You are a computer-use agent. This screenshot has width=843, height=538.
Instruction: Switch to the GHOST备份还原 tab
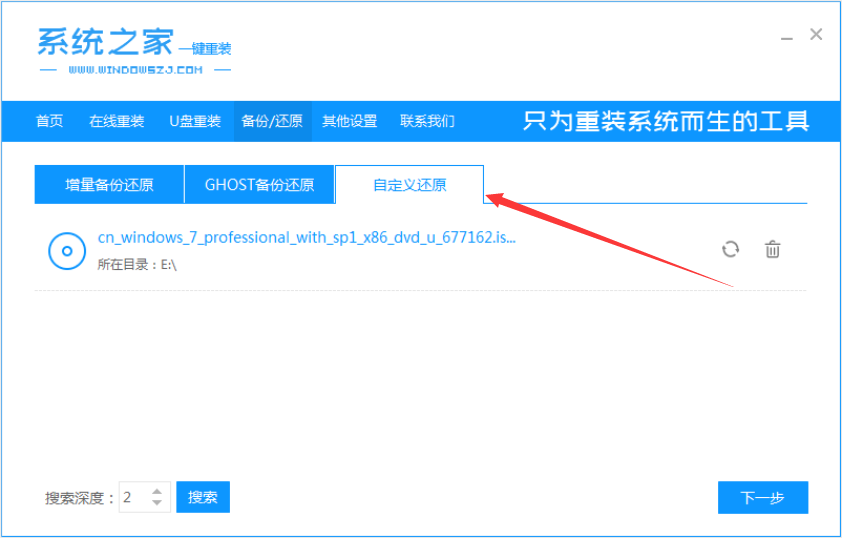259,185
